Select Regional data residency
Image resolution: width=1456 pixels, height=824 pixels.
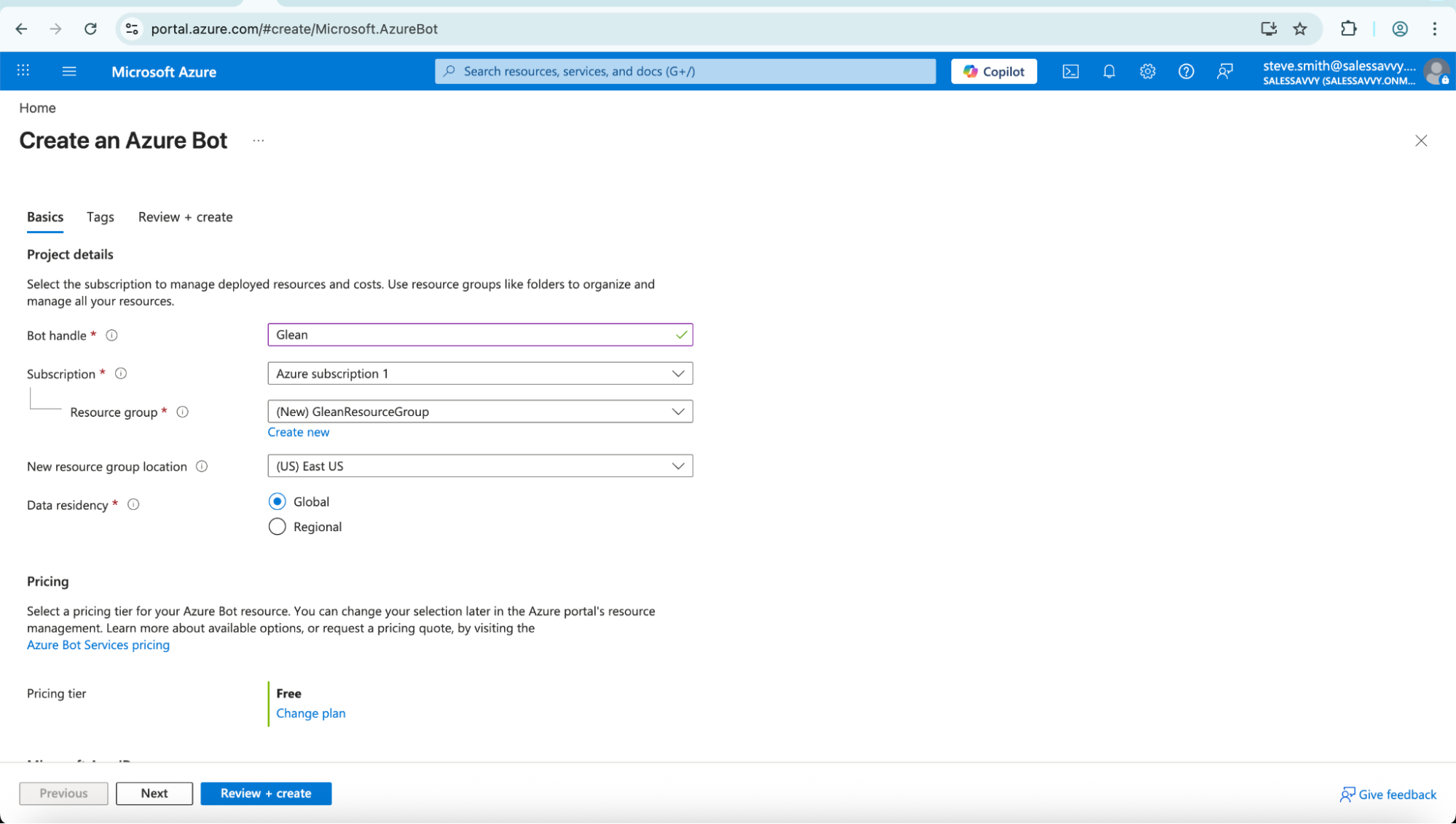277,526
